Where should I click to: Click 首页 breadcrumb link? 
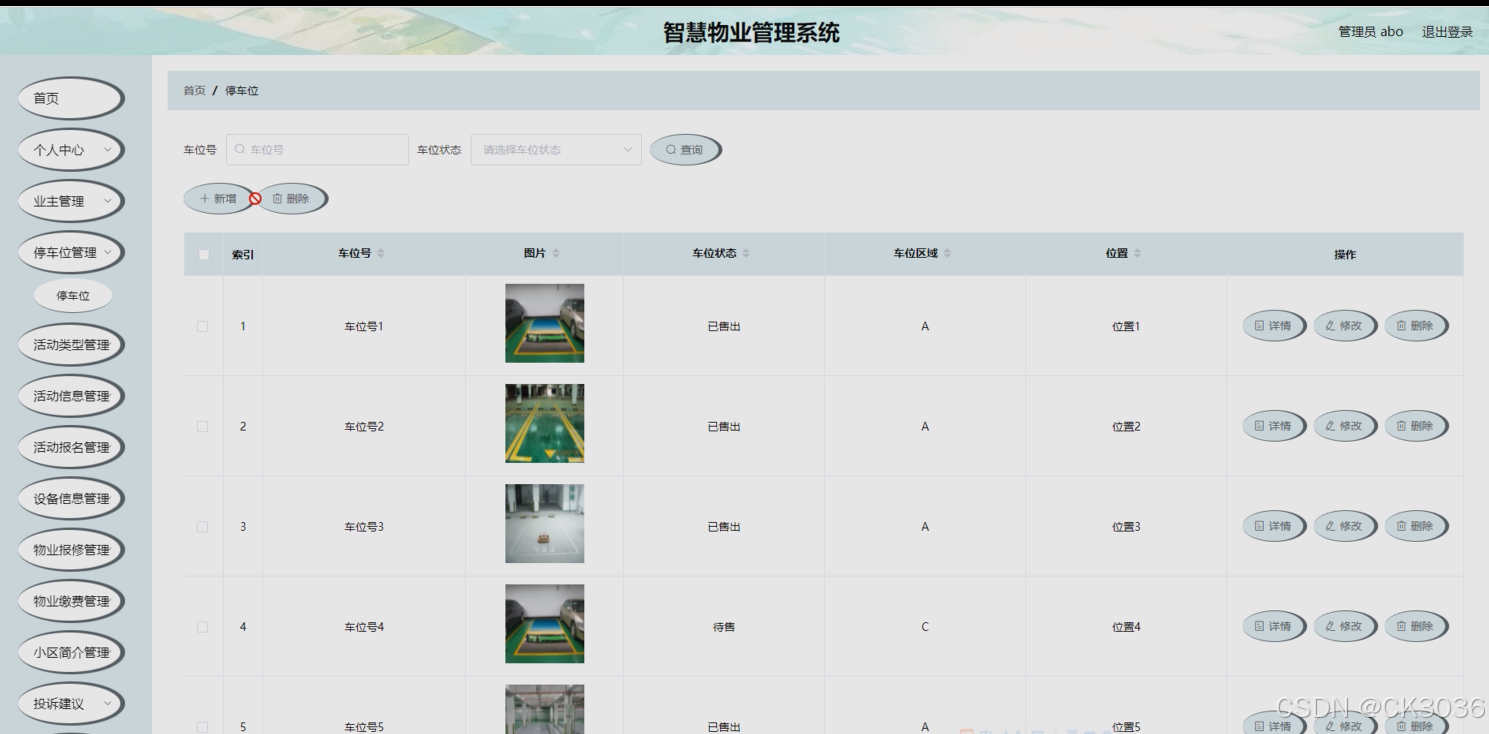[194, 91]
